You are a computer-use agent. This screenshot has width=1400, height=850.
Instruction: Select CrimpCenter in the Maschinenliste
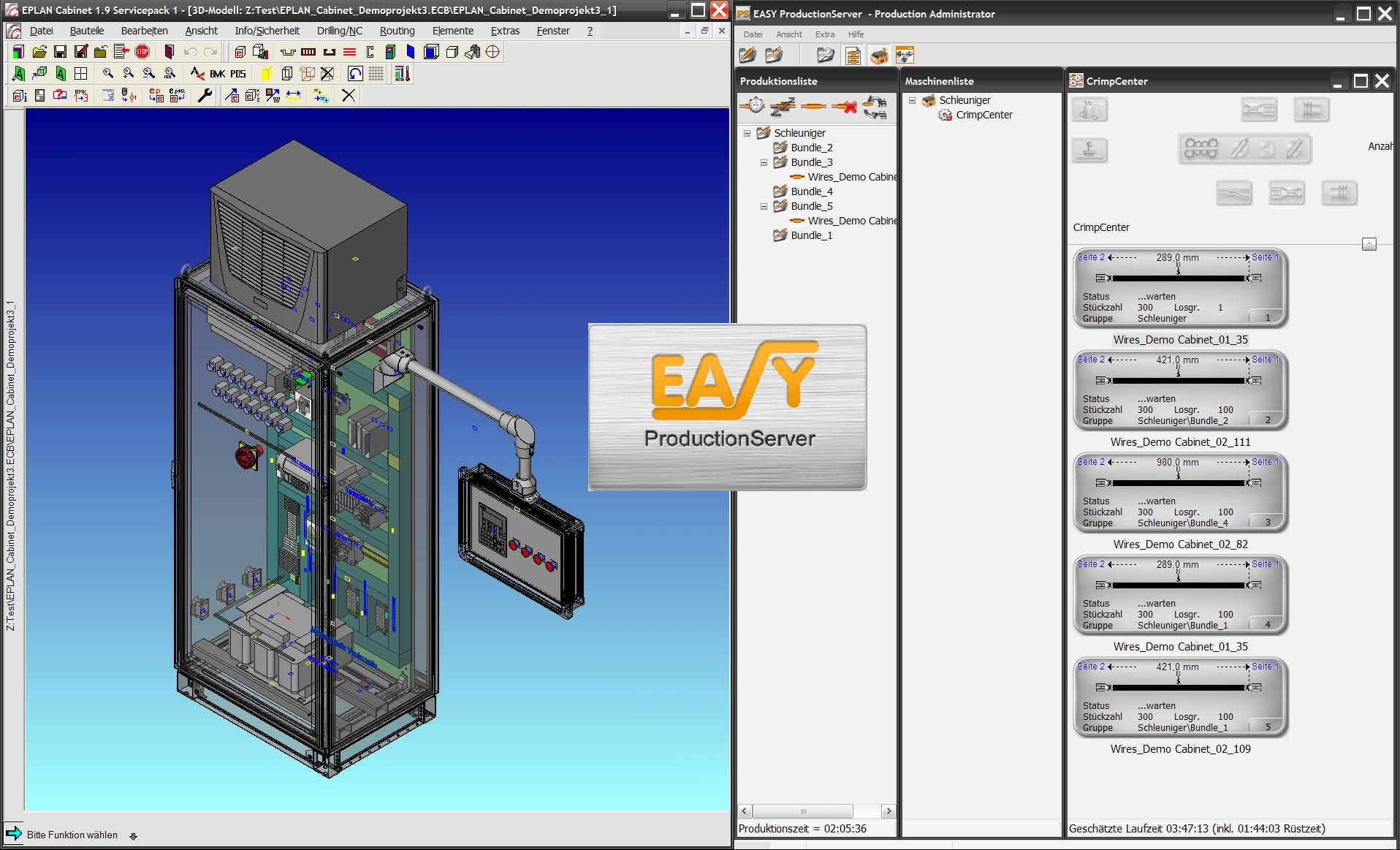pyautogui.click(x=984, y=115)
